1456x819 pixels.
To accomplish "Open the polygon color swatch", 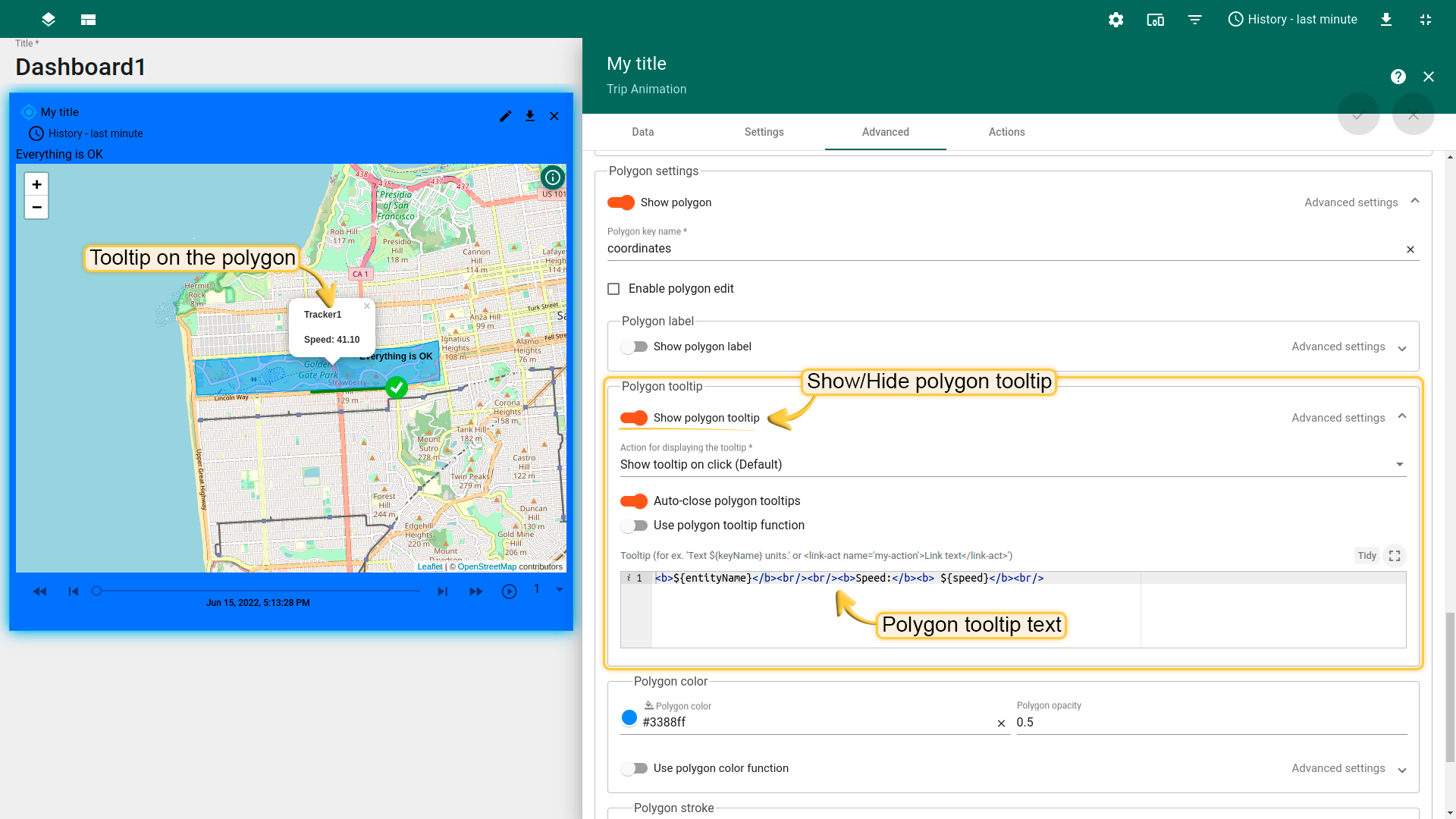I will pos(629,717).
